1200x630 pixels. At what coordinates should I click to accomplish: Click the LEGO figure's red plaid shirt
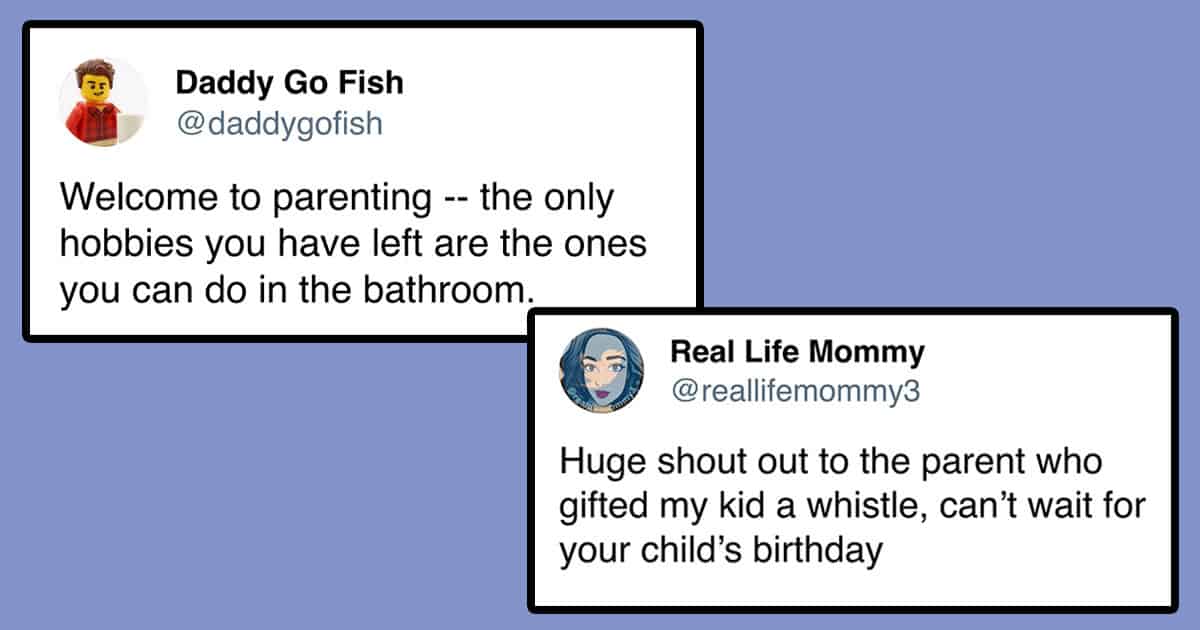[96, 124]
